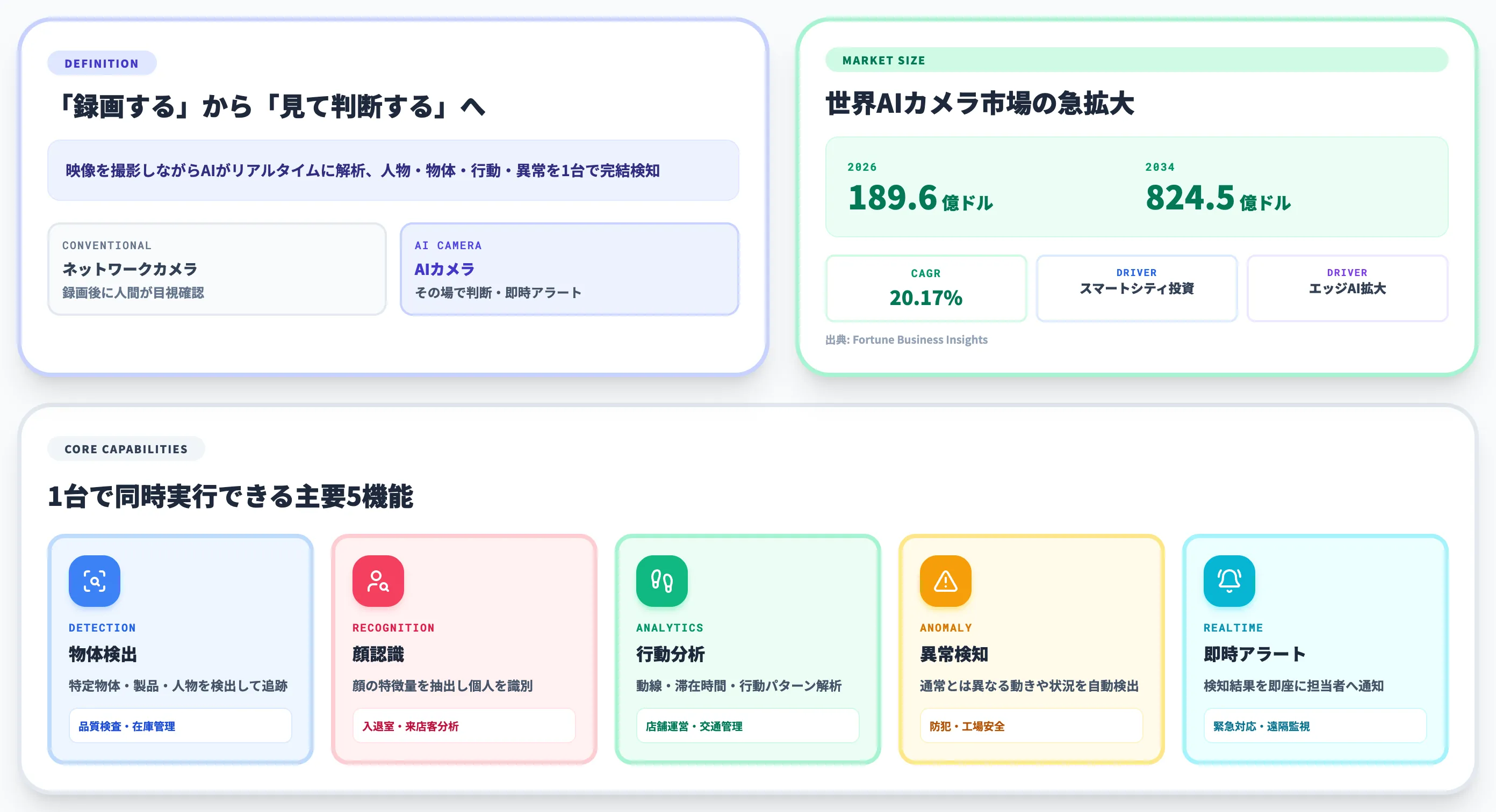Click the 防犯・工場安全 tag
The width and height of the screenshot is (1496, 812).
[1031, 726]
